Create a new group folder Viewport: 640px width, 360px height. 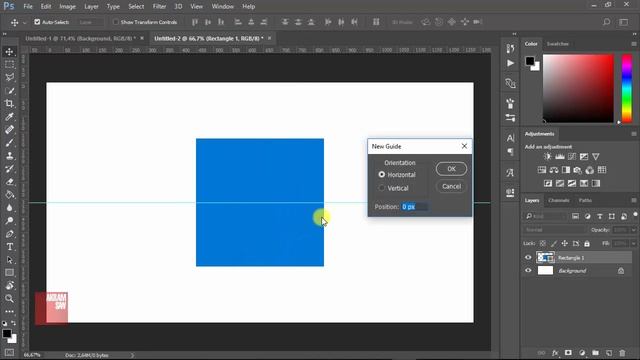pos(596,353)
